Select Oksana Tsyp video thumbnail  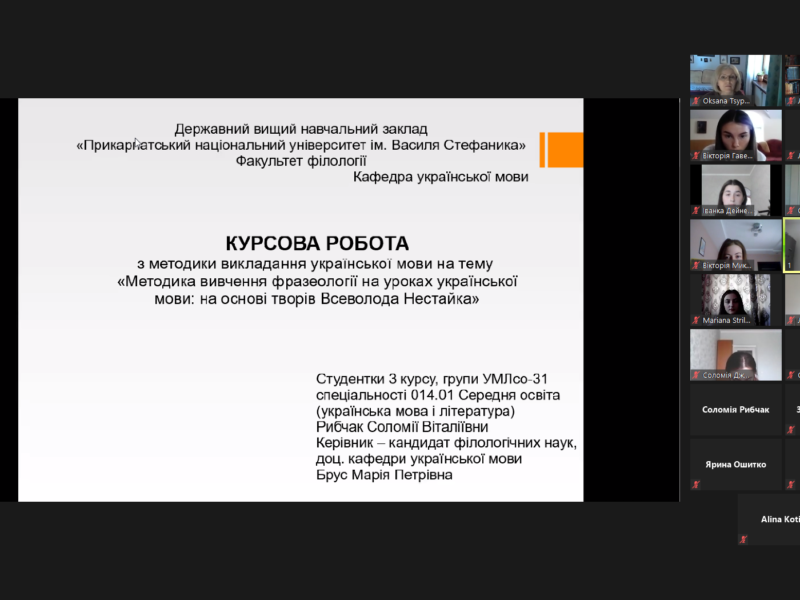click(735, 76)
